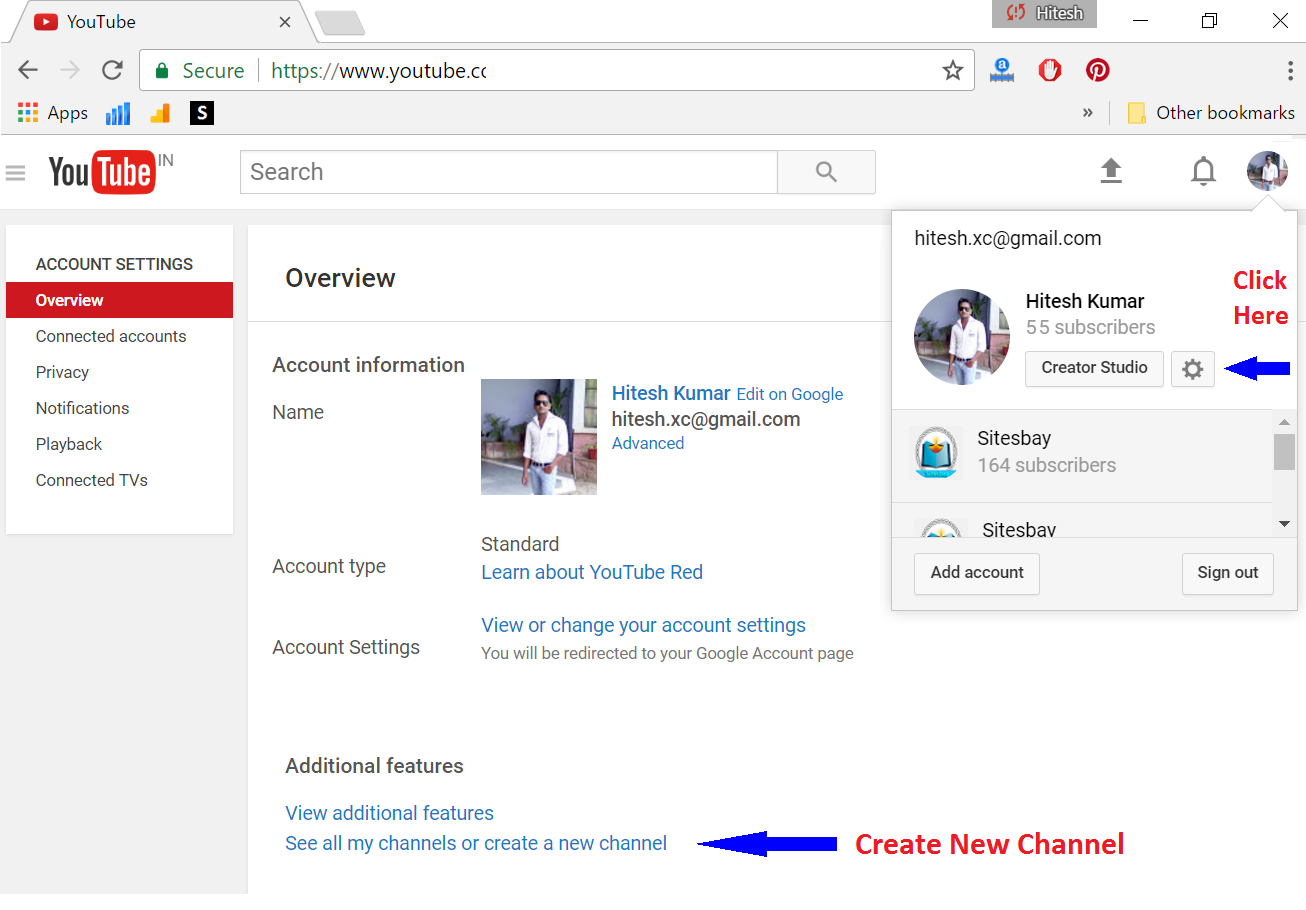Image resolution: width=1306 pixels, height=910 pixels.
Task: Click the blue ruler extension icon
Action: 1002,70
